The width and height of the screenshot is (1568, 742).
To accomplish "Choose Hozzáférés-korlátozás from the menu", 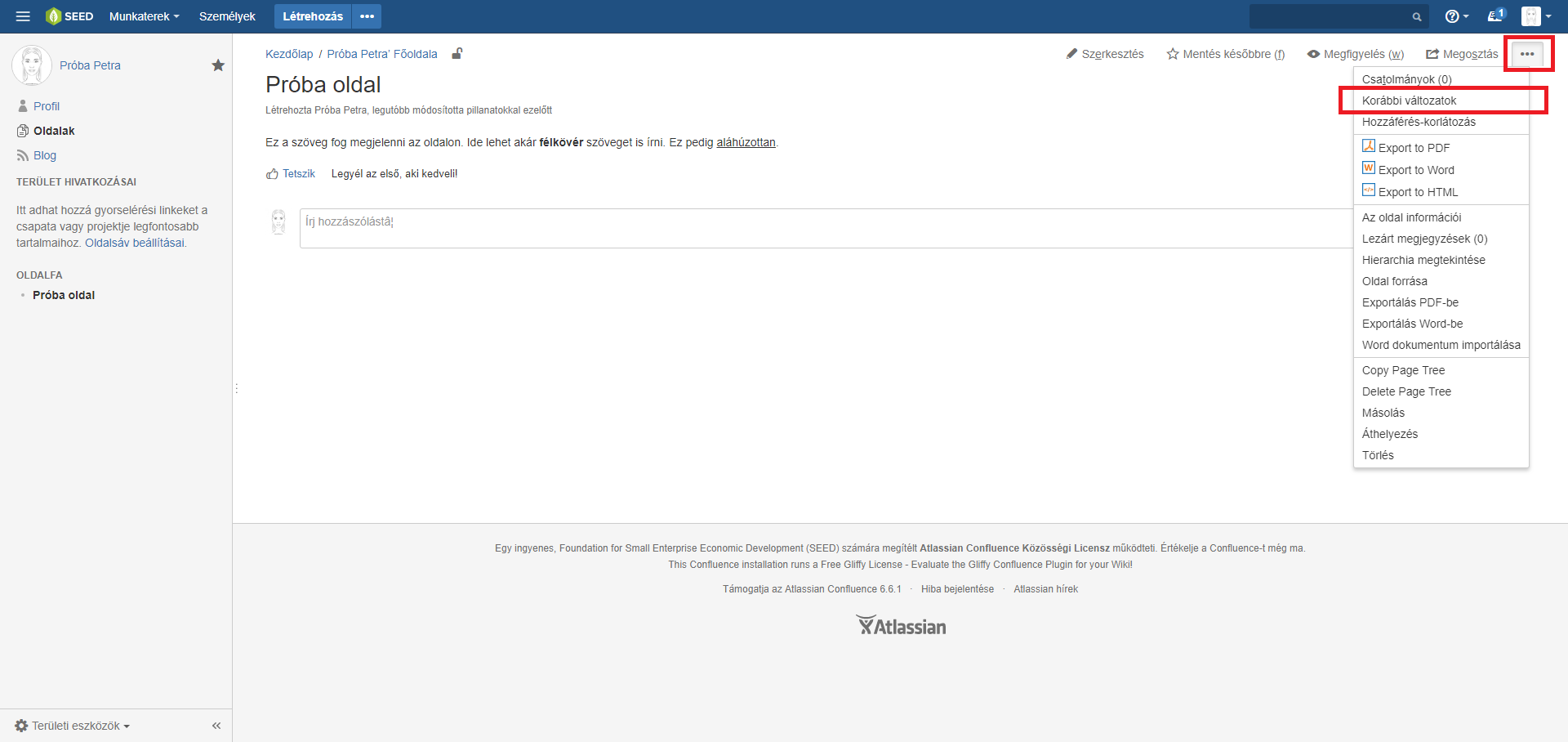I will pos(1419,122).
